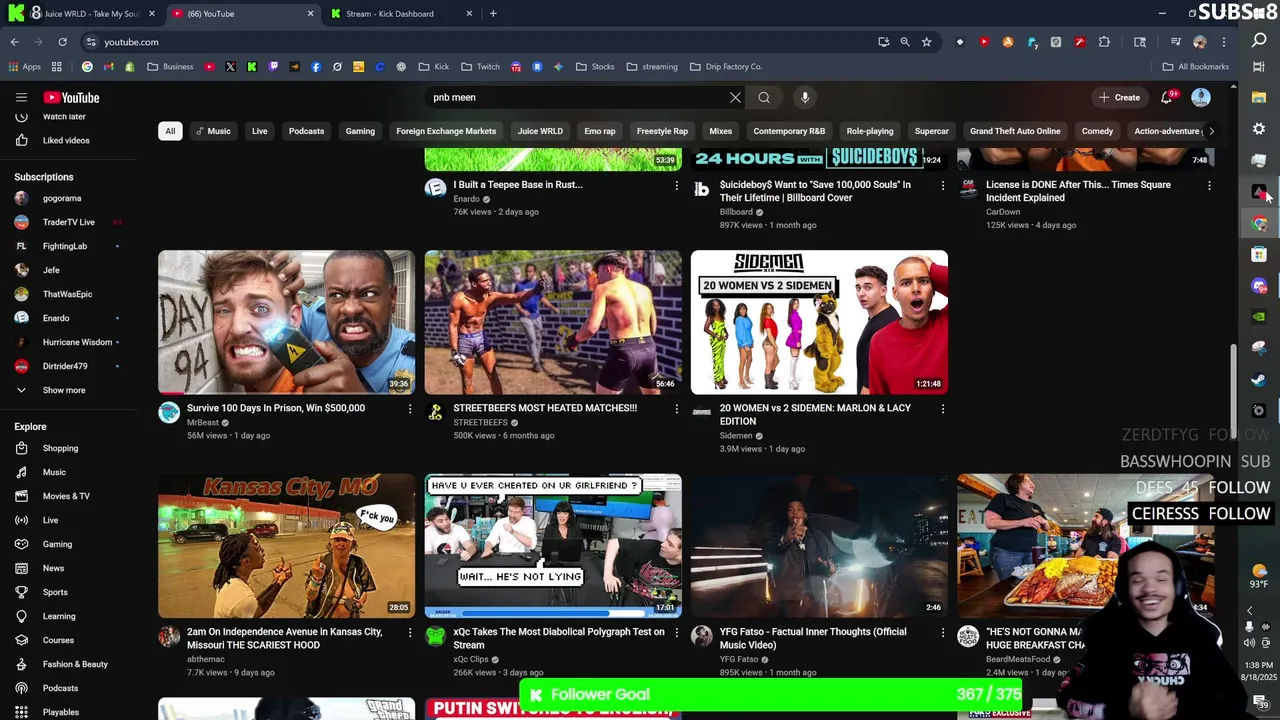Select the Emo rap filter chip

pyautogui.click(x=600, y=131)
